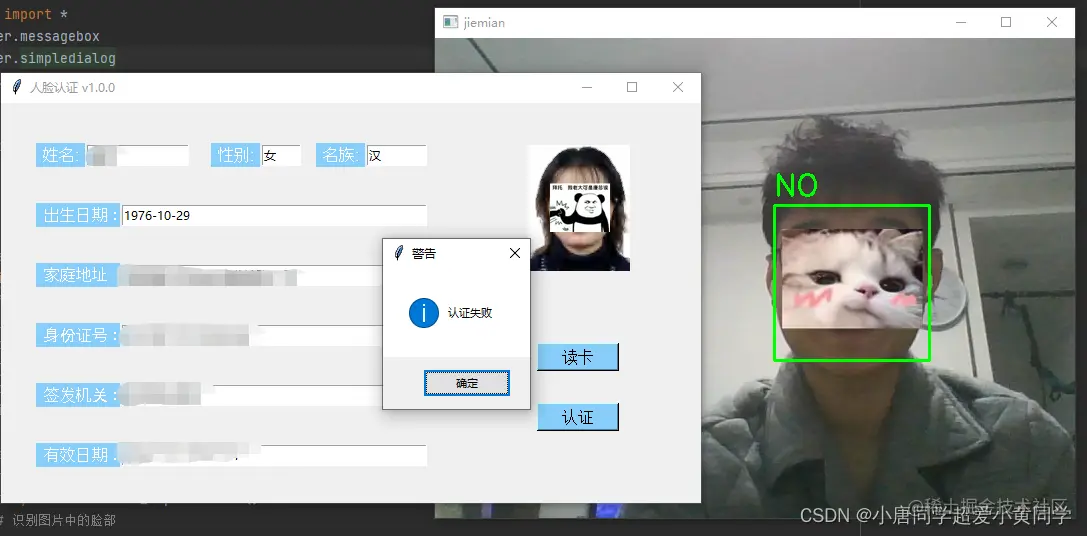This screenshot has width=1087, height=536.
Task: Click the 人脸认证 v1.0.0 title text
Action: click(x=73, y=88)
